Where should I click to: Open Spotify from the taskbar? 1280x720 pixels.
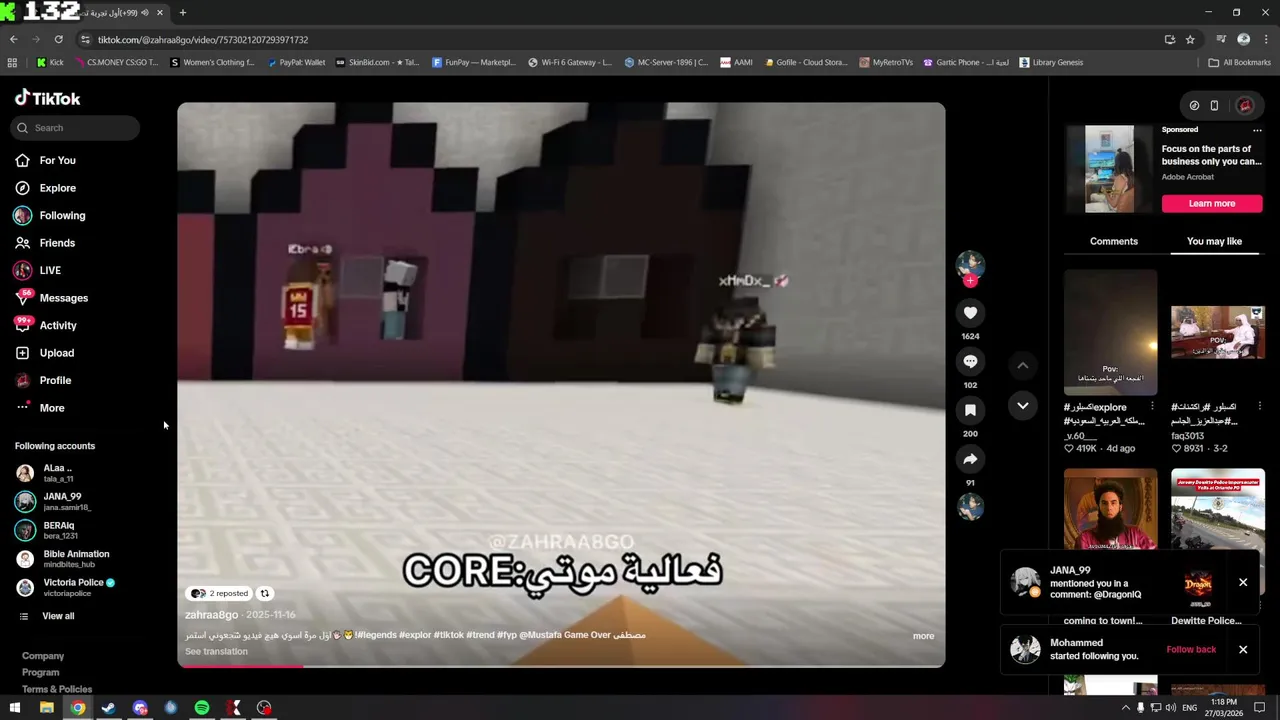202,708
